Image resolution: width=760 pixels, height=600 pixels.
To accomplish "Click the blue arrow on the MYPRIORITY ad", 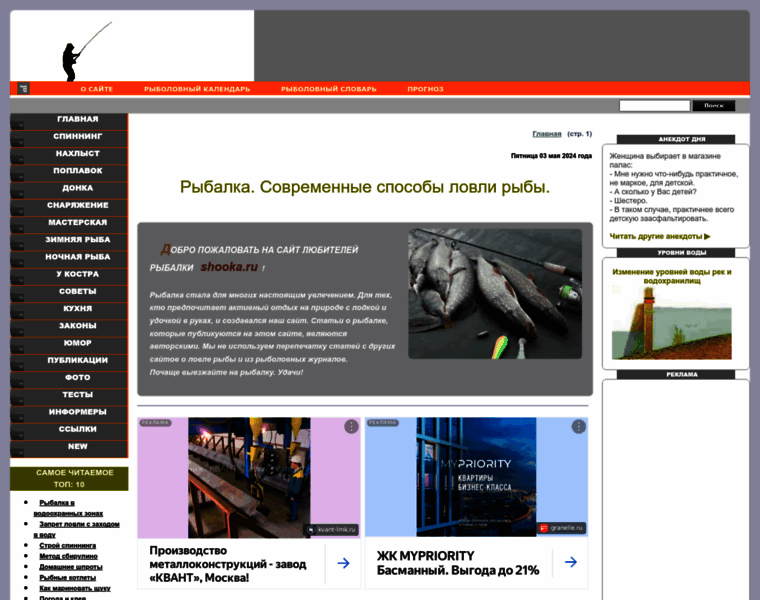I will tap(570, 562).
